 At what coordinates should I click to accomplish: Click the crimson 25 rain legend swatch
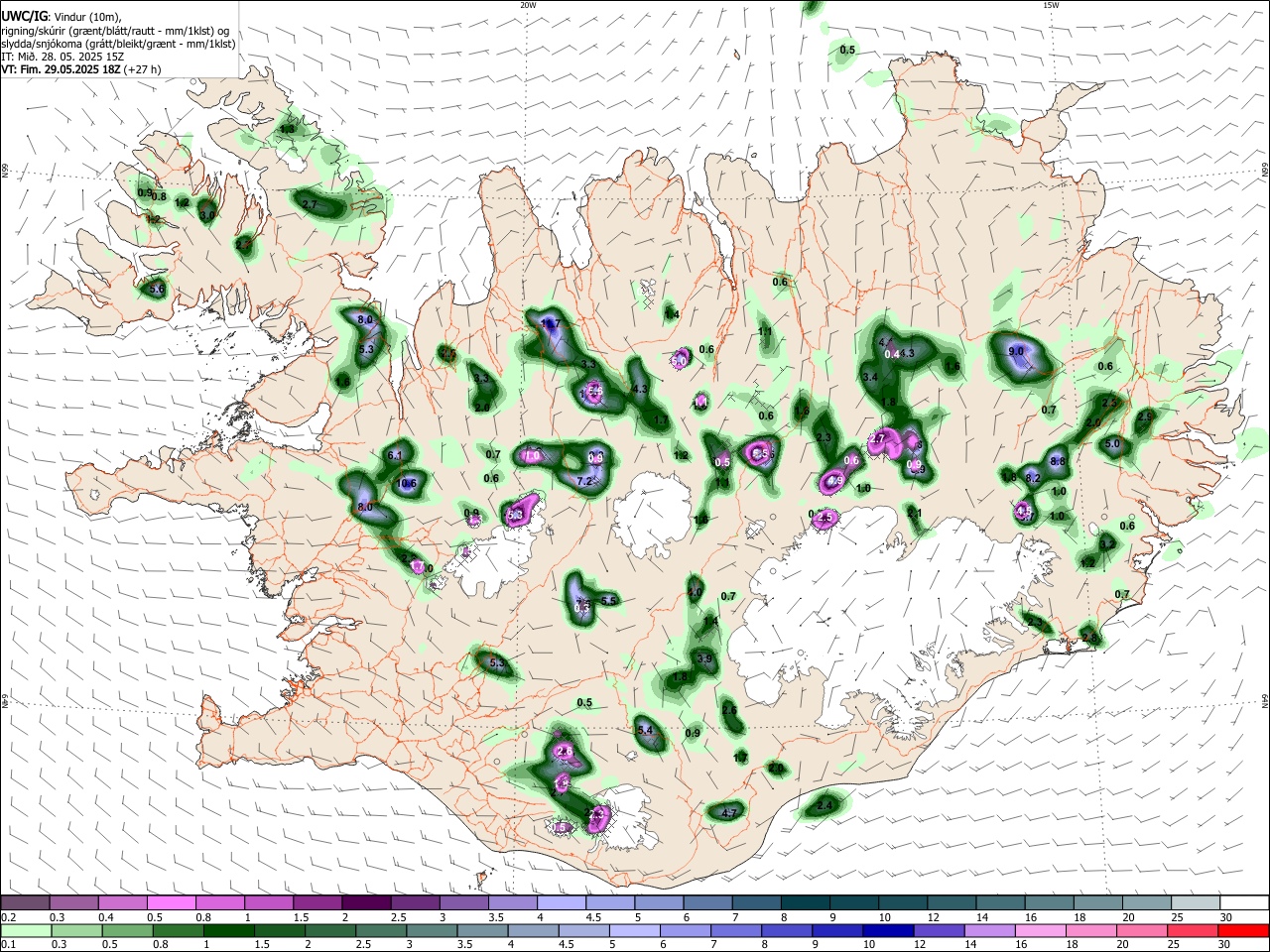(1196, 930)
